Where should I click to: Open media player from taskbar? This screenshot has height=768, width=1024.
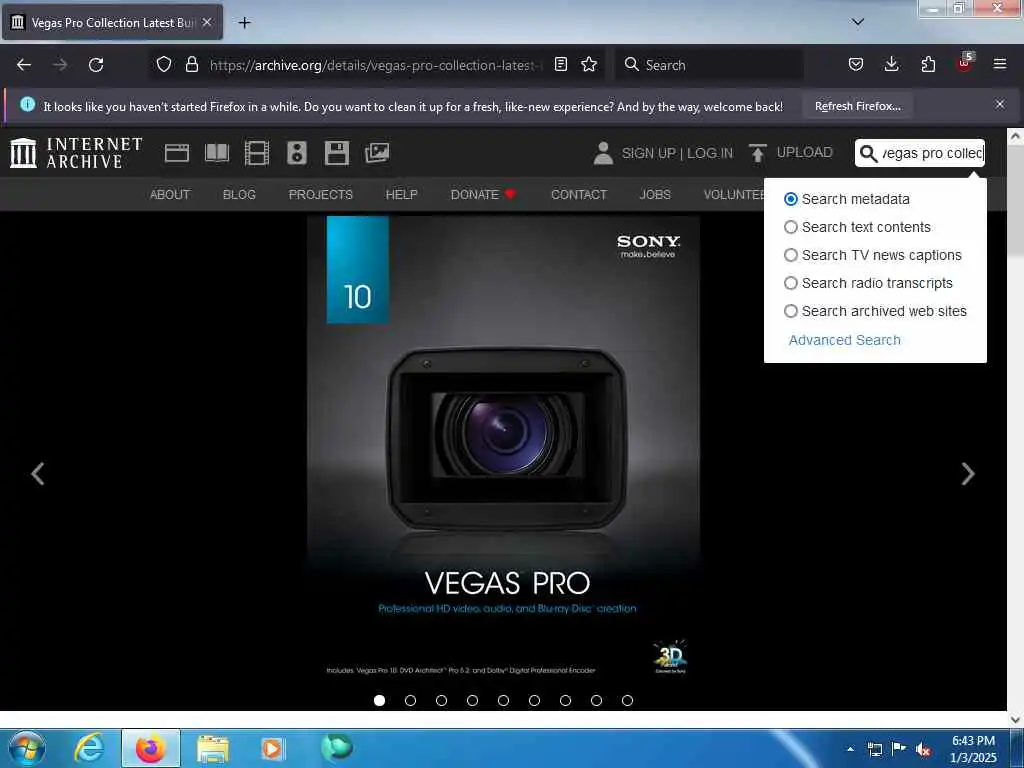[272, 748]
